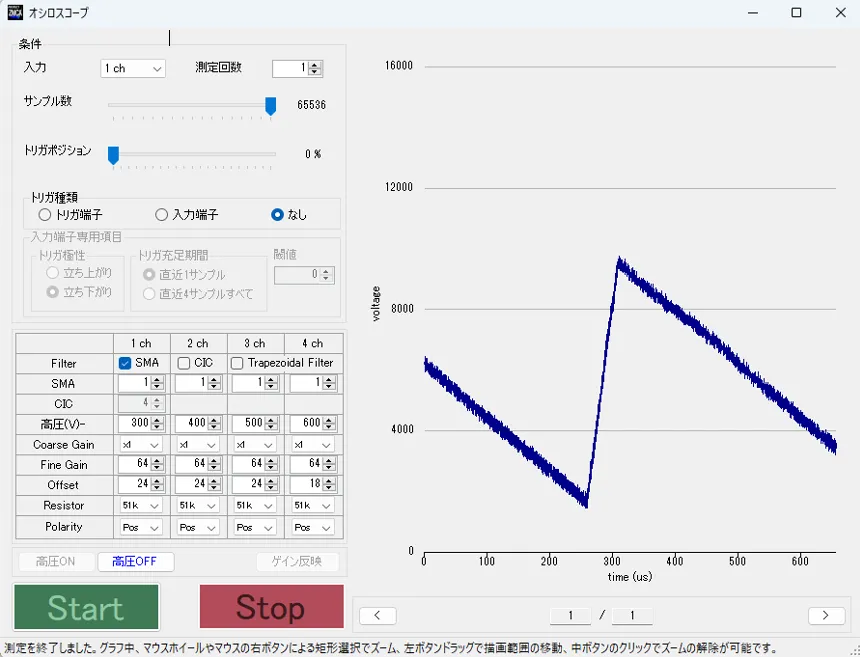Increment 1 ch SMA value spinner up
Screen dimensions: 860x657
tap(157, 380)
